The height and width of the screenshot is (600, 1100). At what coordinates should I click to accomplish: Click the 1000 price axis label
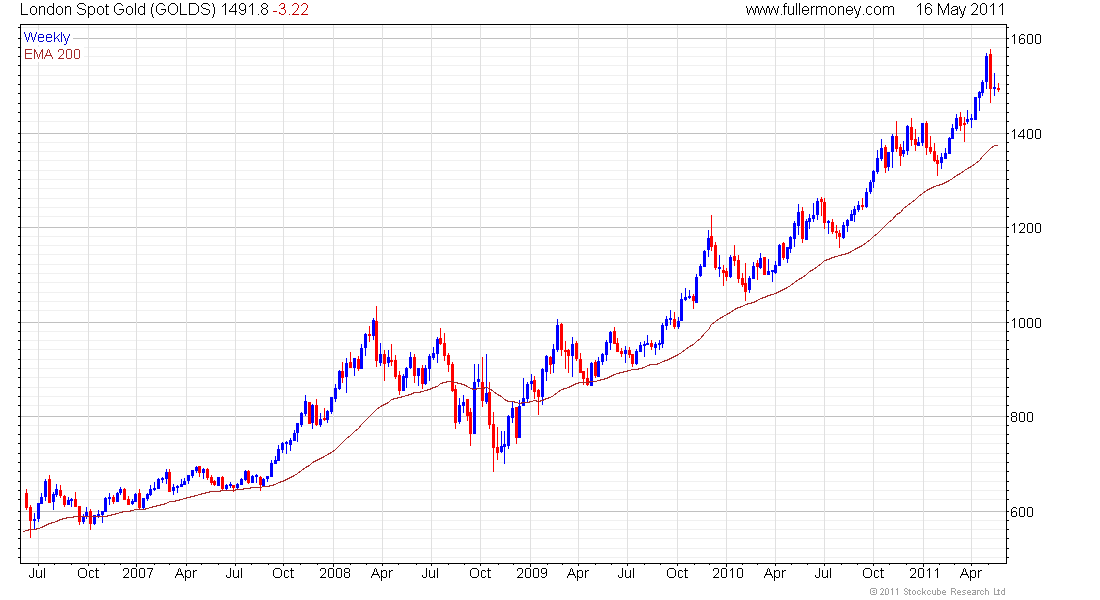tap(1026, 323)
